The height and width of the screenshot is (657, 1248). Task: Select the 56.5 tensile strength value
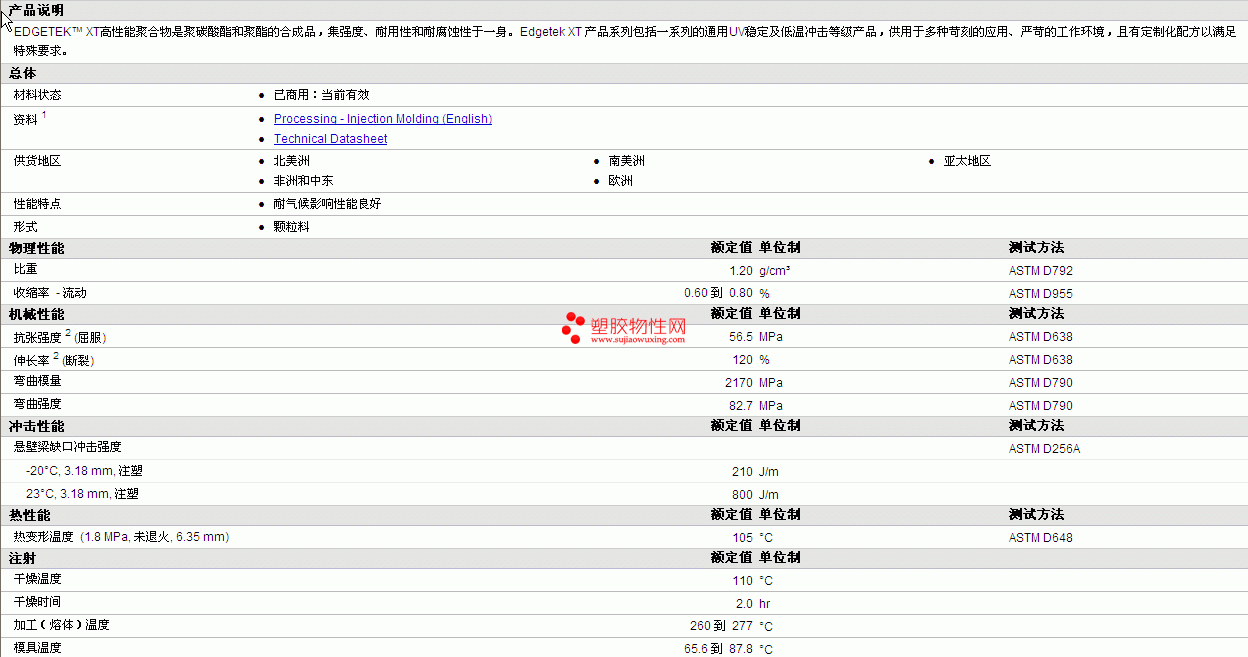(x=740, y=337)
